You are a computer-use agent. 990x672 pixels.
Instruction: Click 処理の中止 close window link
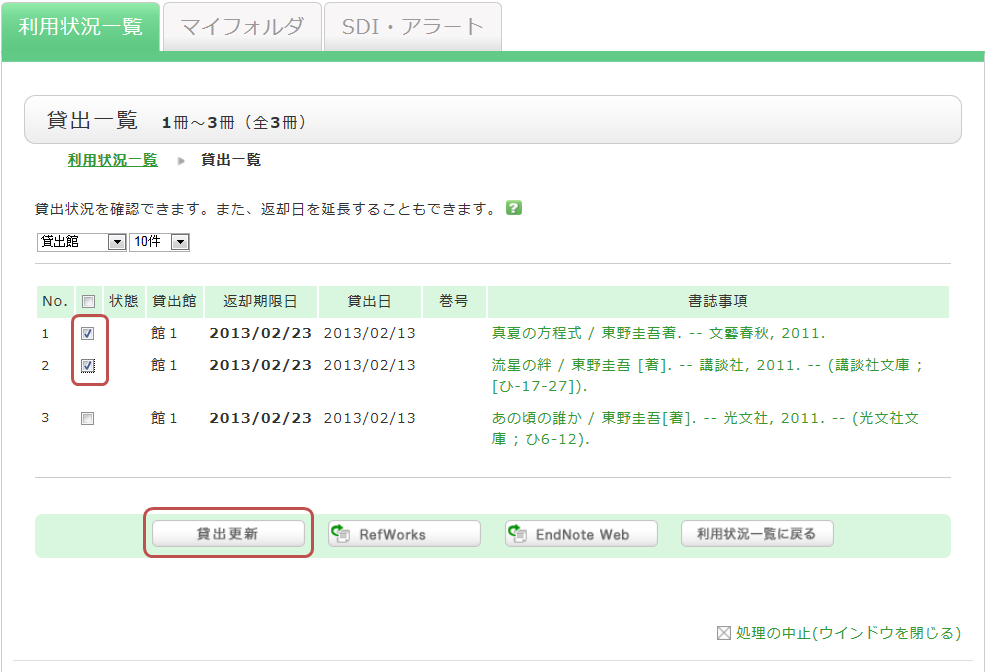click(848, 633)
